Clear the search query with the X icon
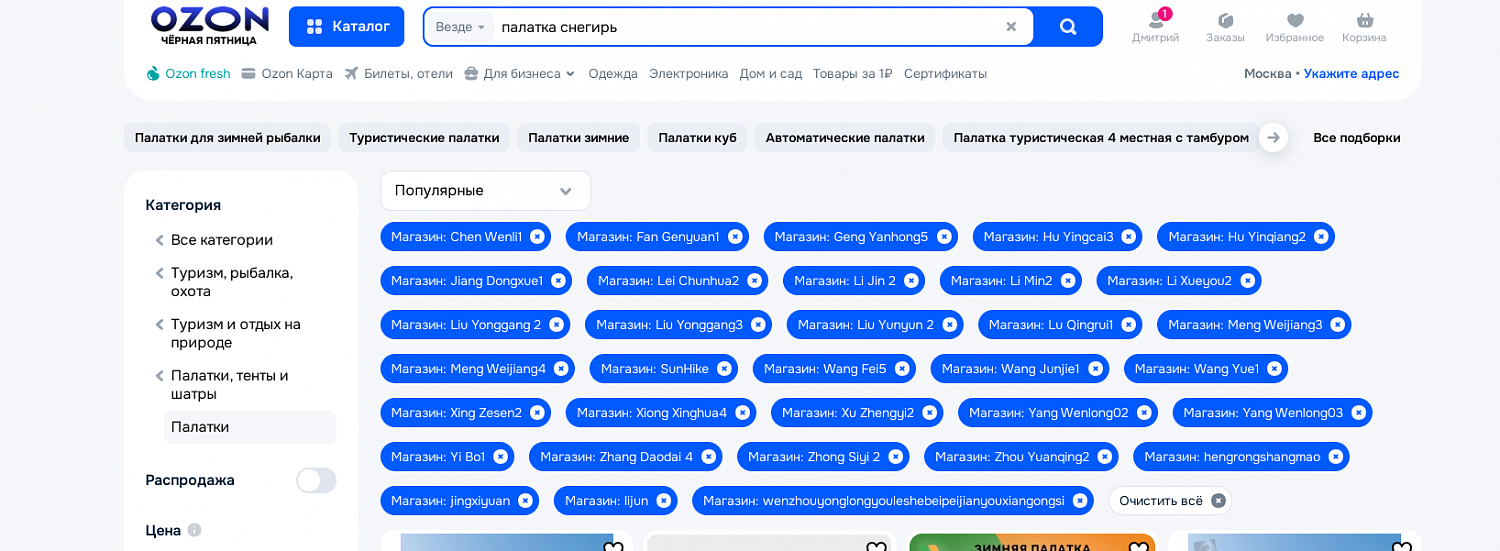The height and width of the screenshot is (551, 1500). tap(1011, 27)
